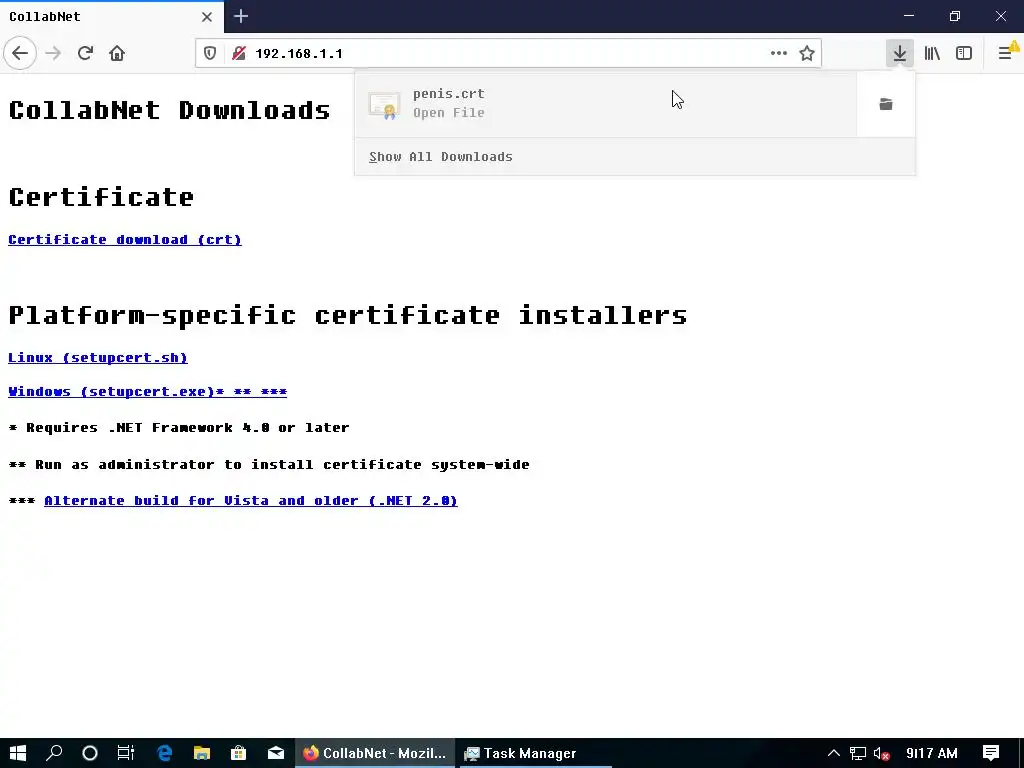Screen dimensions: 1024x768
Task: Open Windows taskbar search
Action: pyautogui.click(x=54, y=753)
